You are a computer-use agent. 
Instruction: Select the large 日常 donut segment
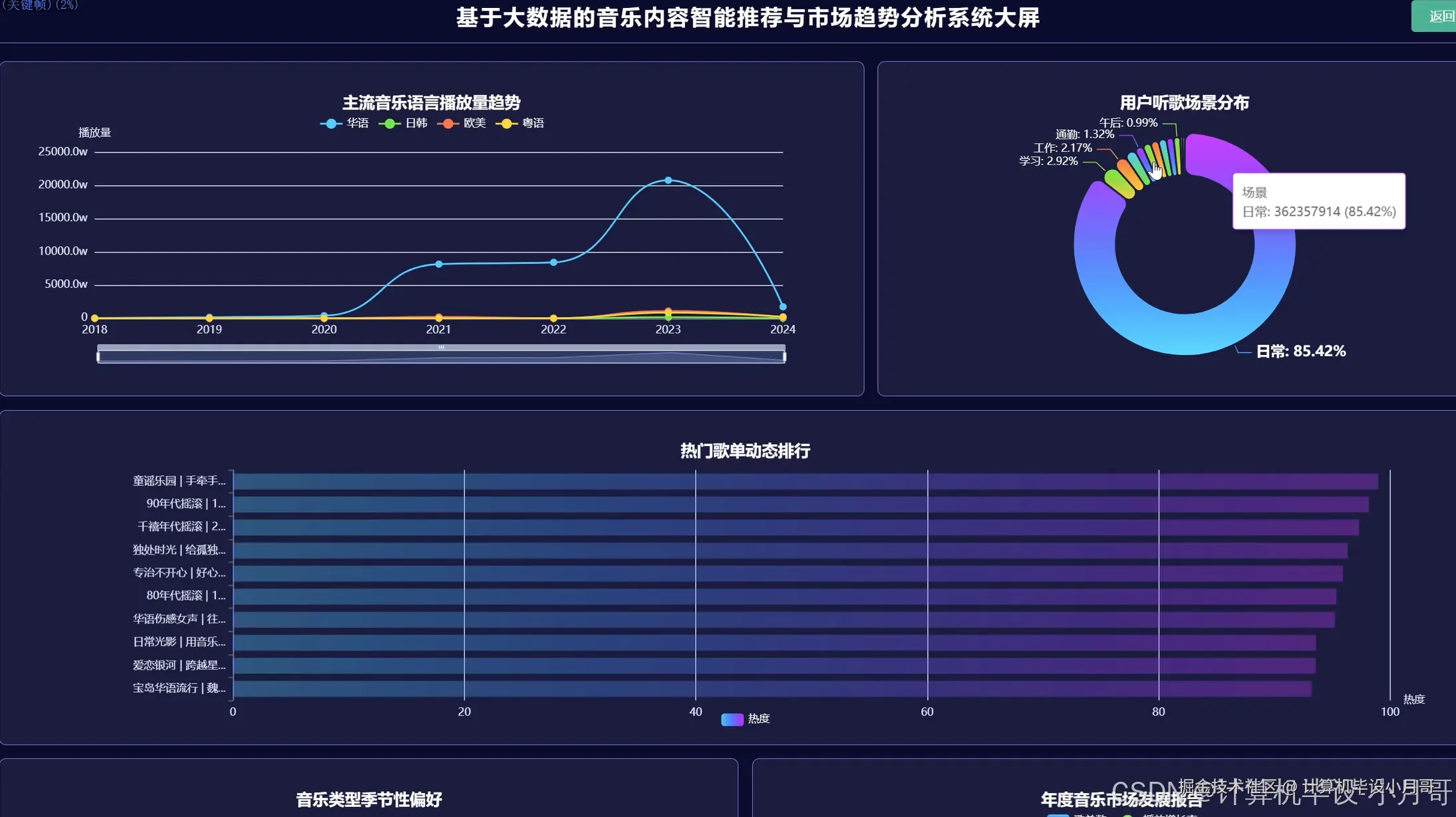click(x=1184, y=332)
